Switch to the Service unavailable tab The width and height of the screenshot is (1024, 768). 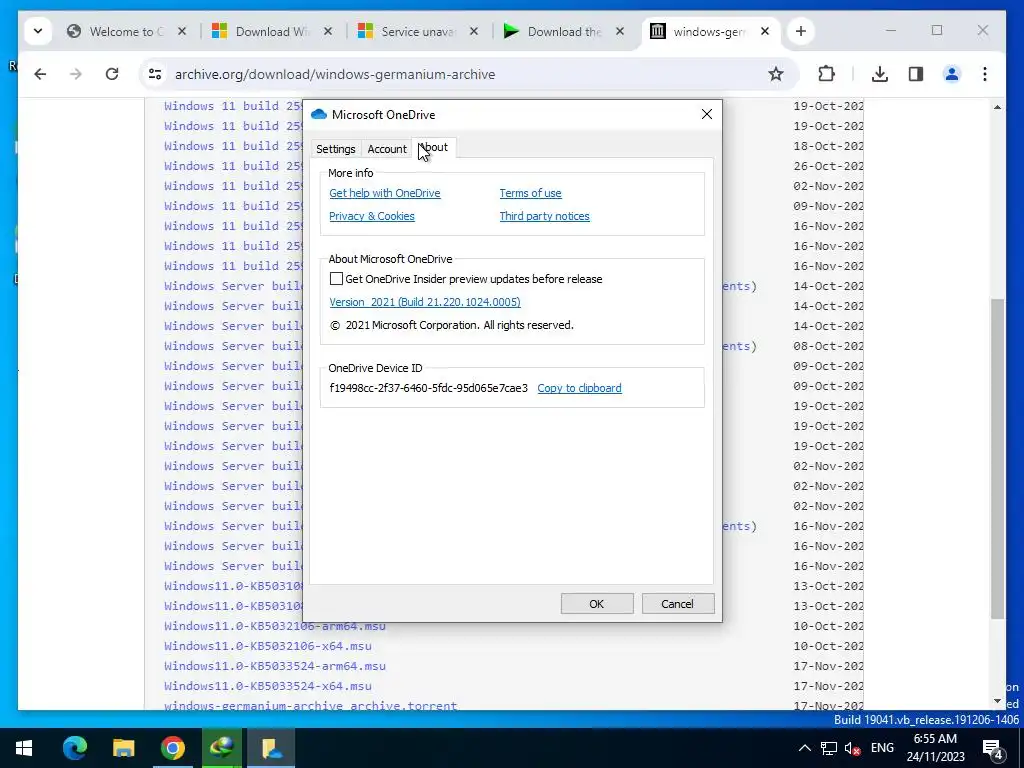pos(419,31)
